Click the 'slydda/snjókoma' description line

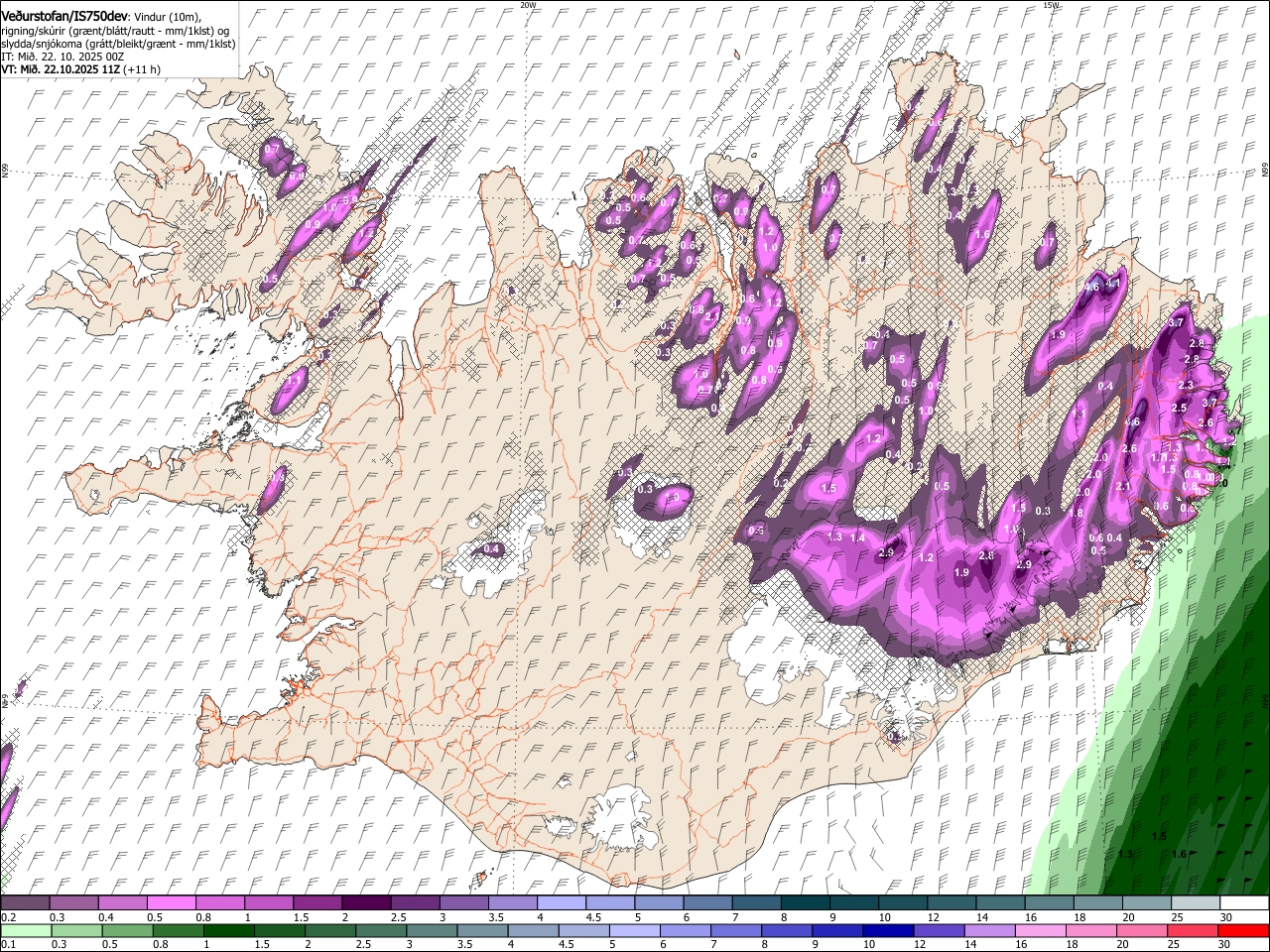click(x=118, y=44)
